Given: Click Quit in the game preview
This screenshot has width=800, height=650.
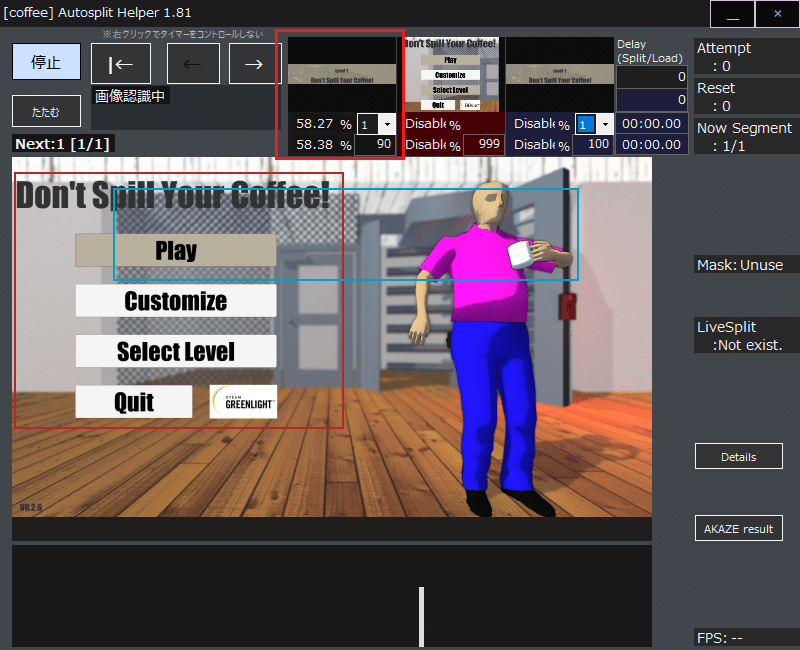Looking at the screenshot, I should pyautogui.click(x=134, y=402).
